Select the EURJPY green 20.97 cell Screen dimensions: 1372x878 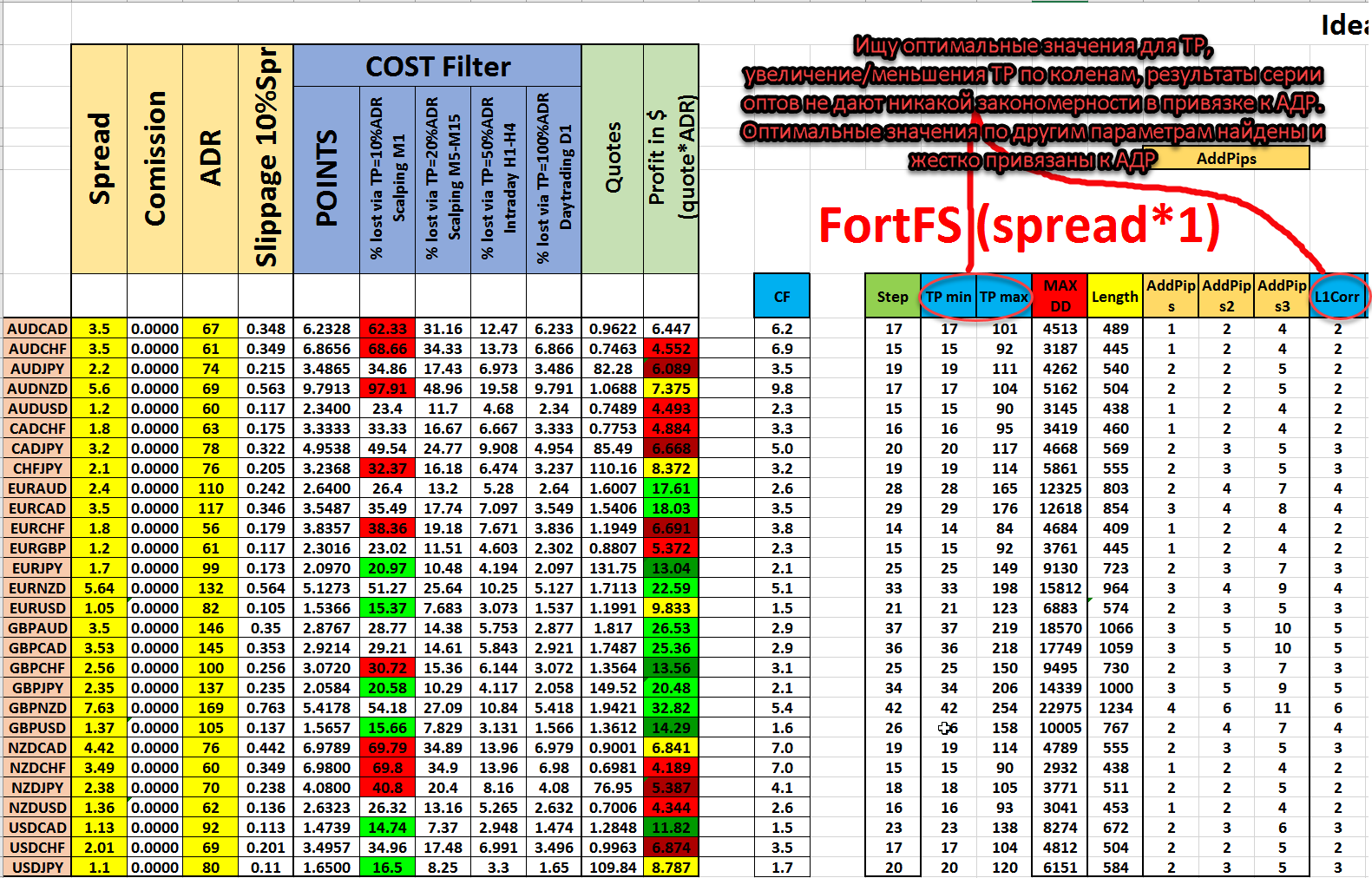(x=387, y=568)
